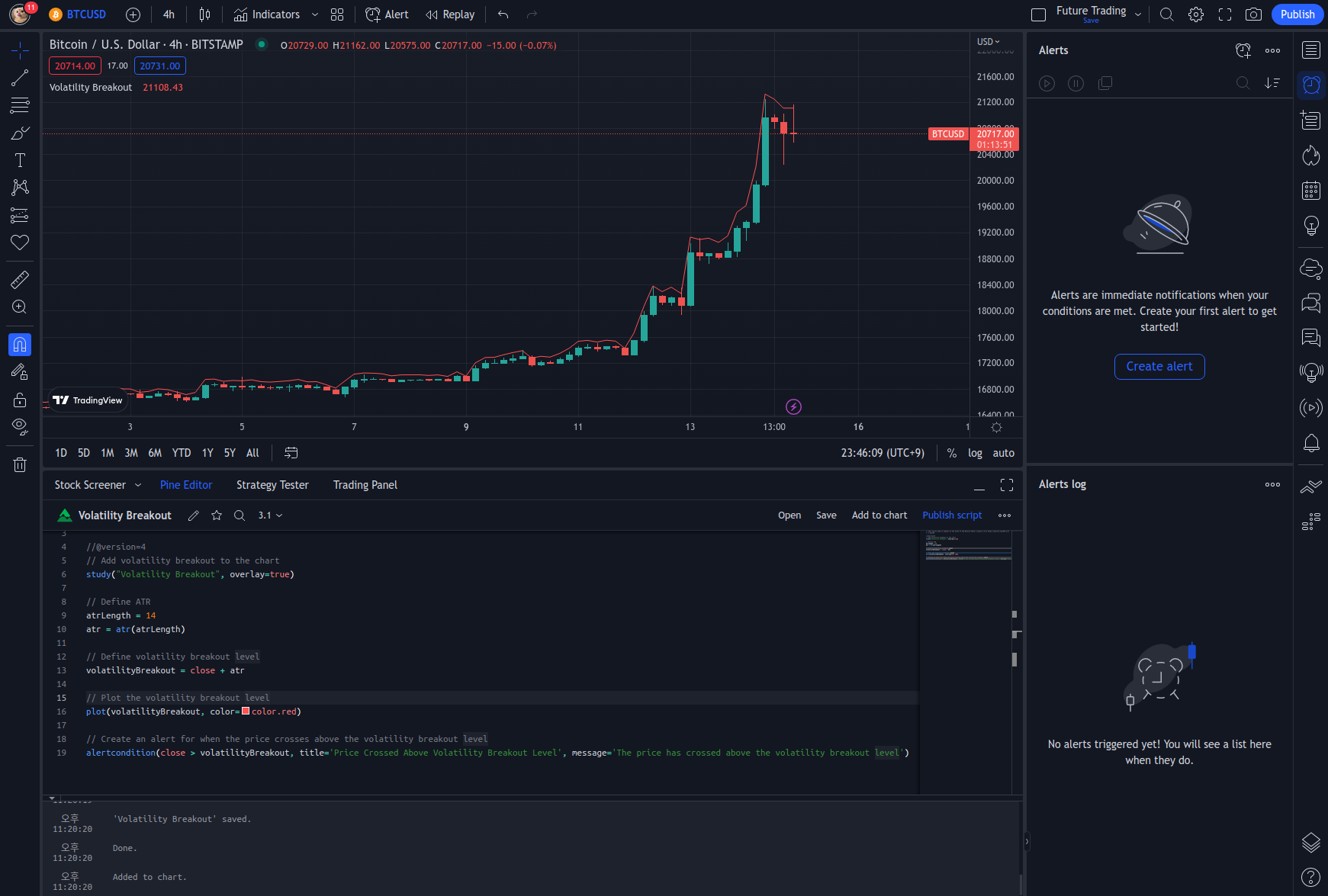Click the Publish script link
1328x896 pixels.
click(952, 515)
